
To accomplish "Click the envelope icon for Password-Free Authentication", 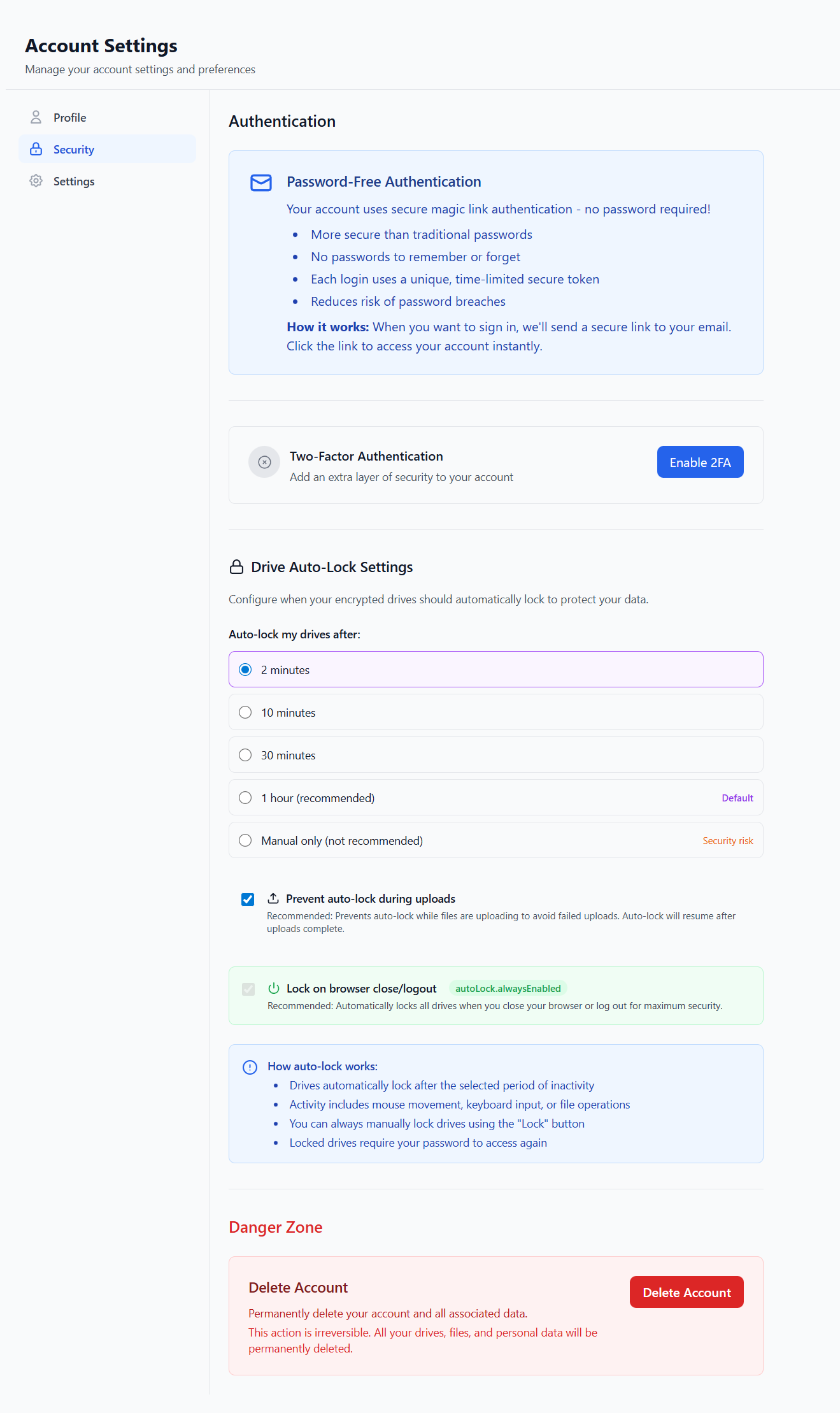I will coord(261,183).
